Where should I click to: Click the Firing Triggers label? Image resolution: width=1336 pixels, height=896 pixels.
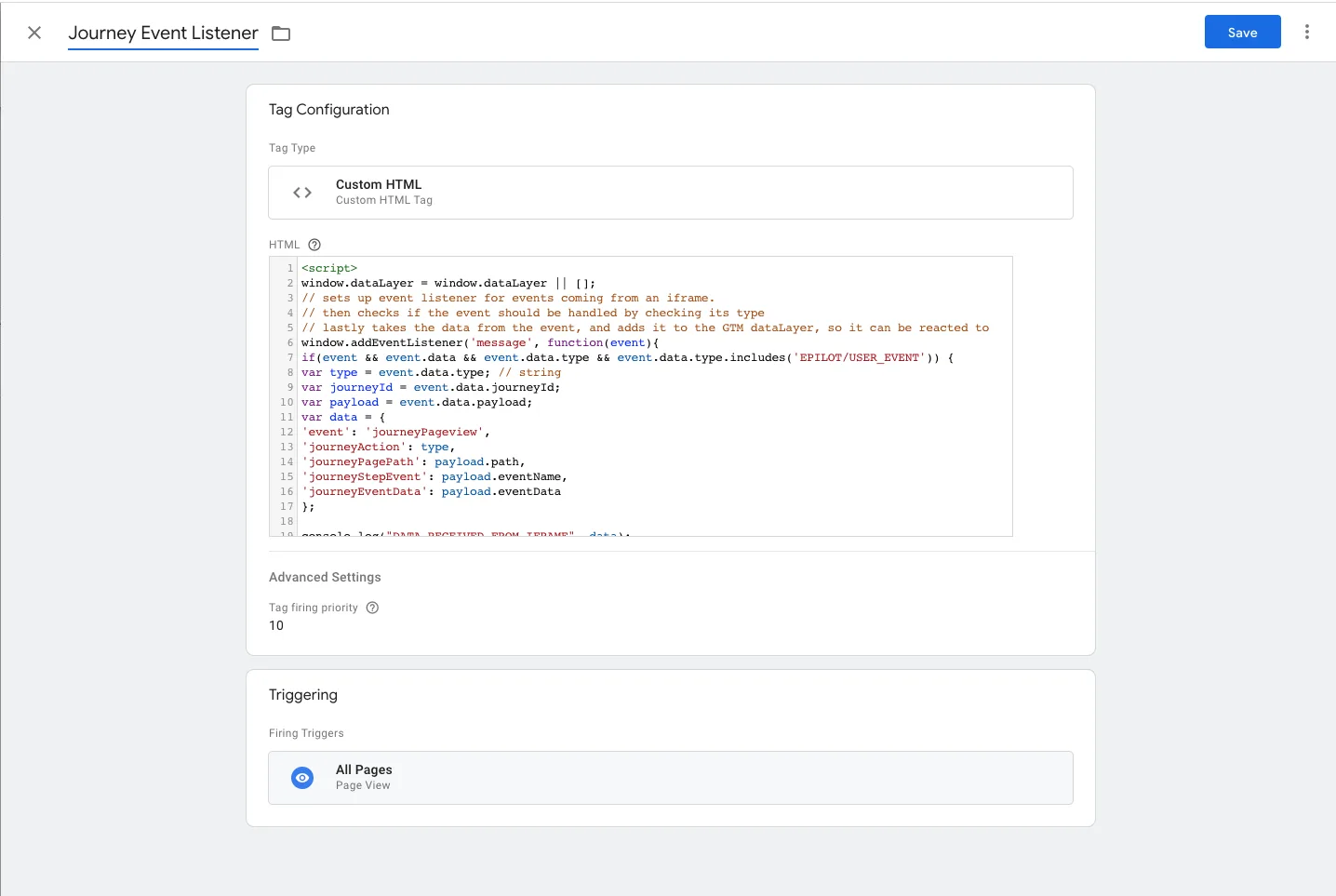(306, 733)
